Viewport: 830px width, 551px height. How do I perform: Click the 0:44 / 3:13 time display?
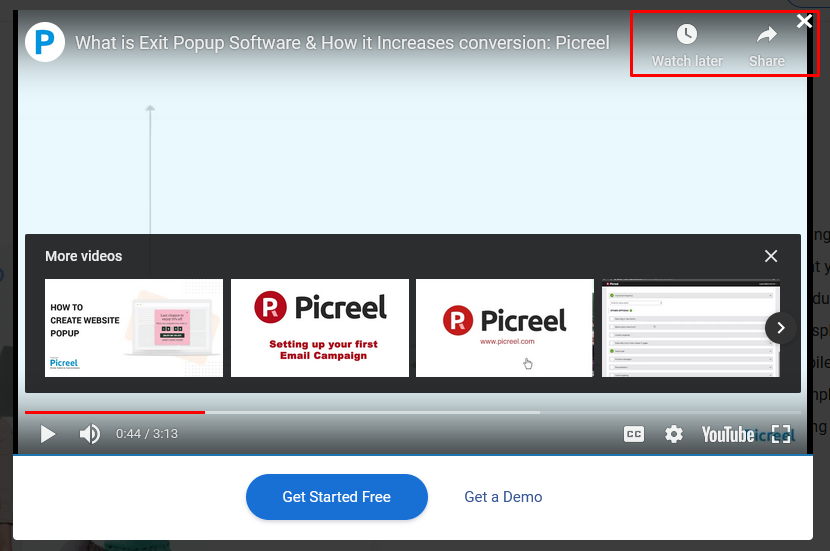click(x=147, y=434)
